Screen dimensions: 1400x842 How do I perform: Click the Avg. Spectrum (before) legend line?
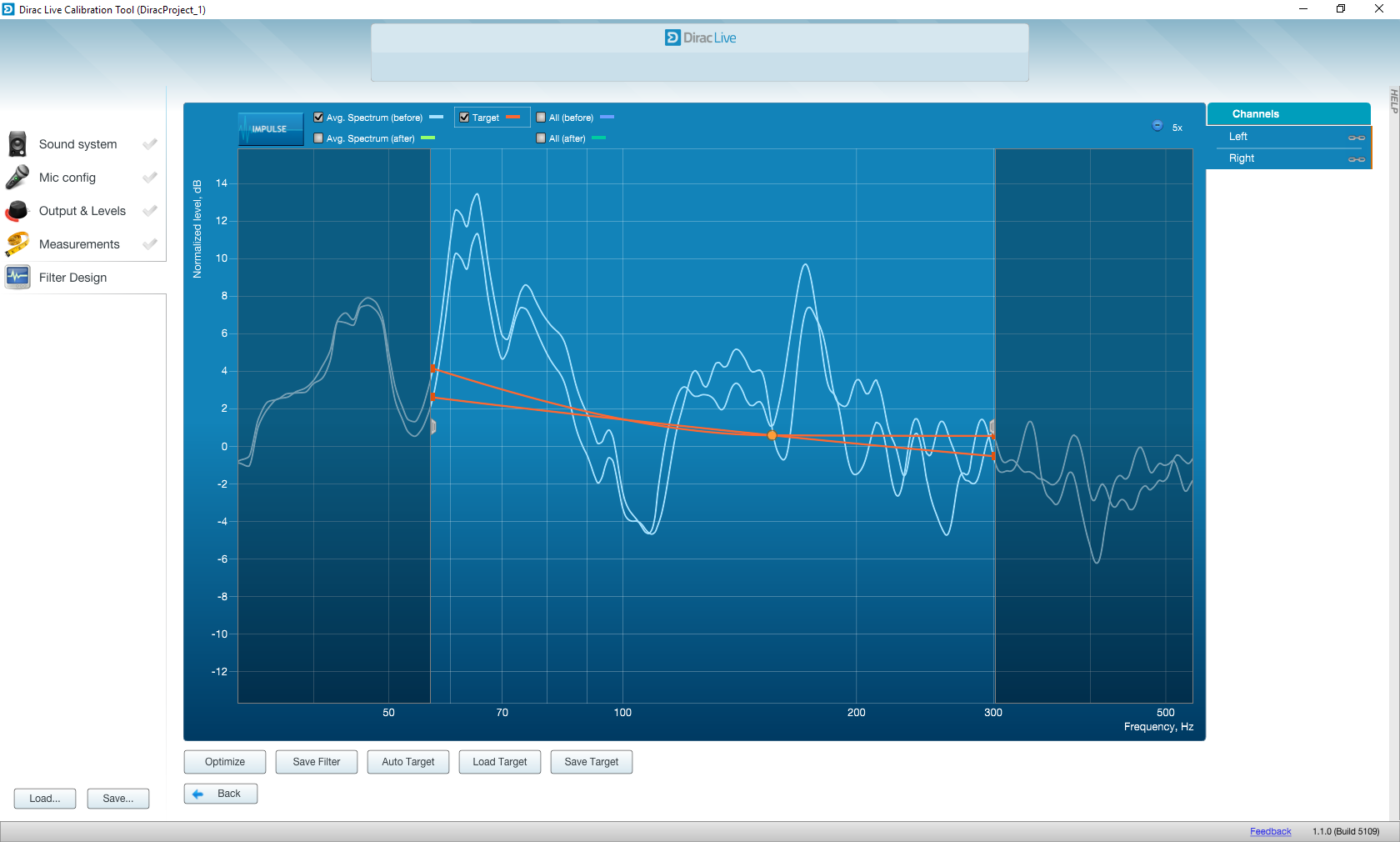pos(437,117)
